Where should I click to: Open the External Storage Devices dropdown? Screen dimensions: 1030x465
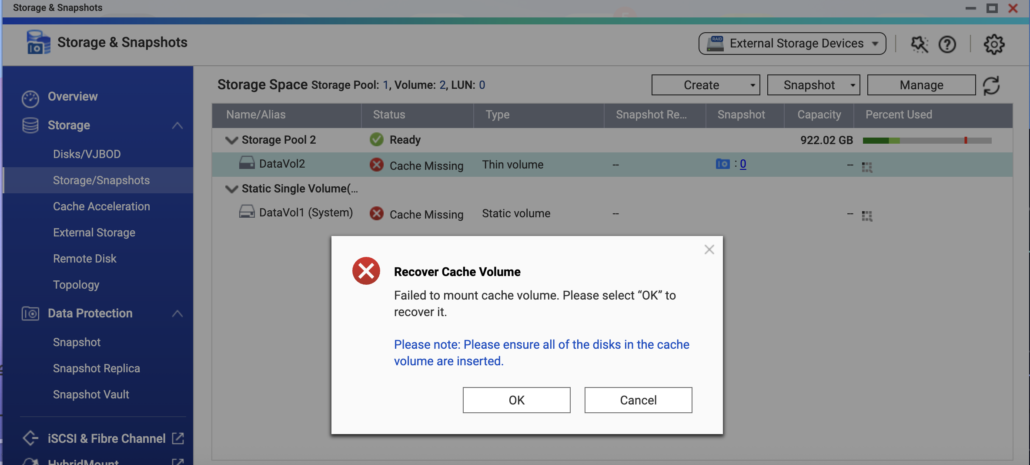coord(792,44)
